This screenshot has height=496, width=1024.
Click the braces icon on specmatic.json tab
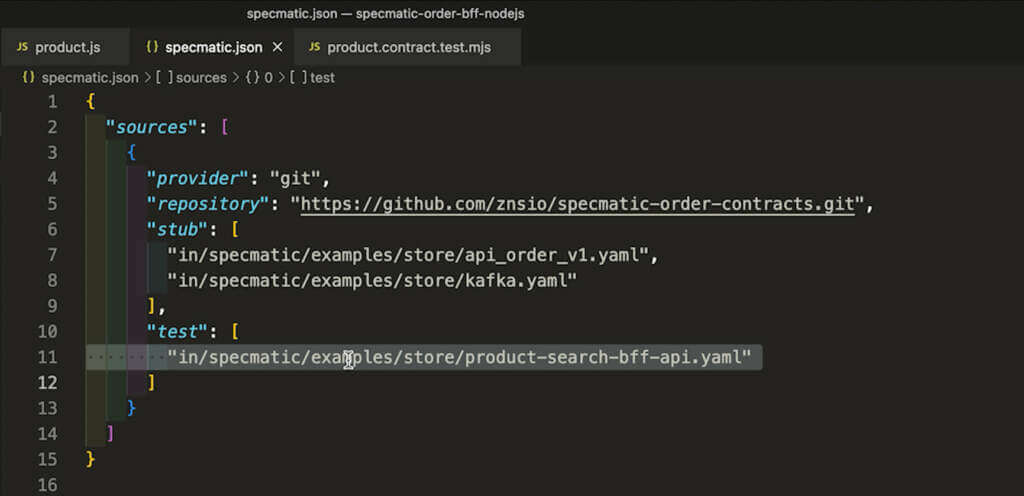pyautogui.click(x=152, y=47)
